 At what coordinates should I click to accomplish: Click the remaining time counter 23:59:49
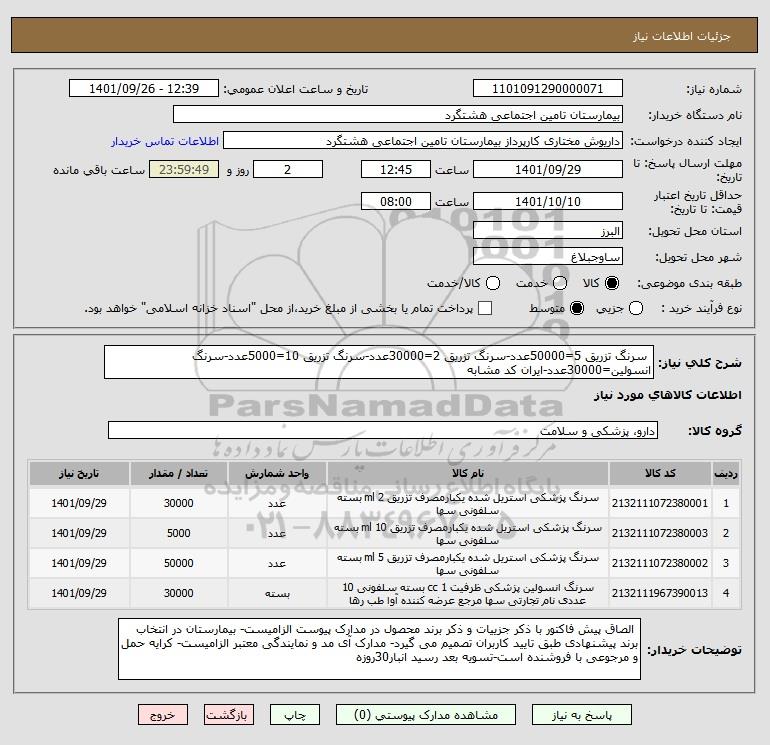[x=184, y=170]
